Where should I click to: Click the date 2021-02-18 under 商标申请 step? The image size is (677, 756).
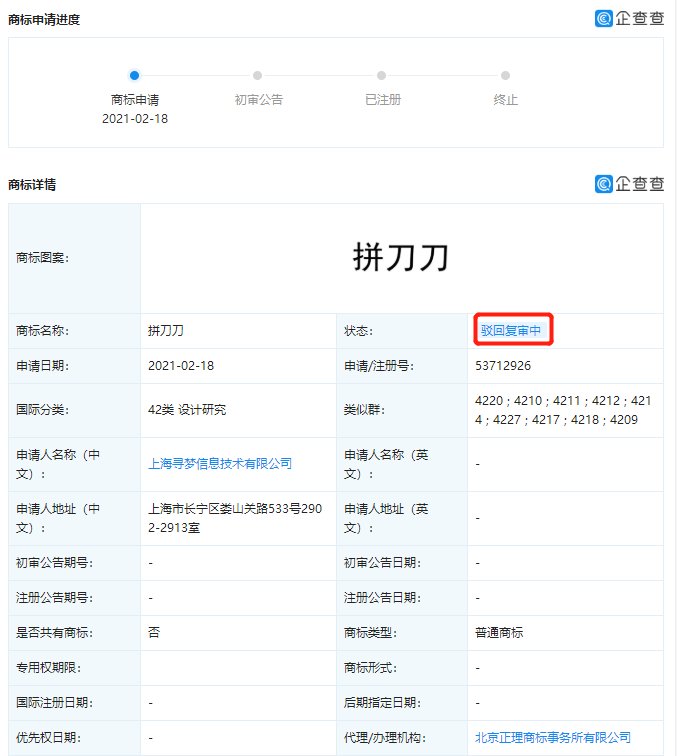[135, 119]
